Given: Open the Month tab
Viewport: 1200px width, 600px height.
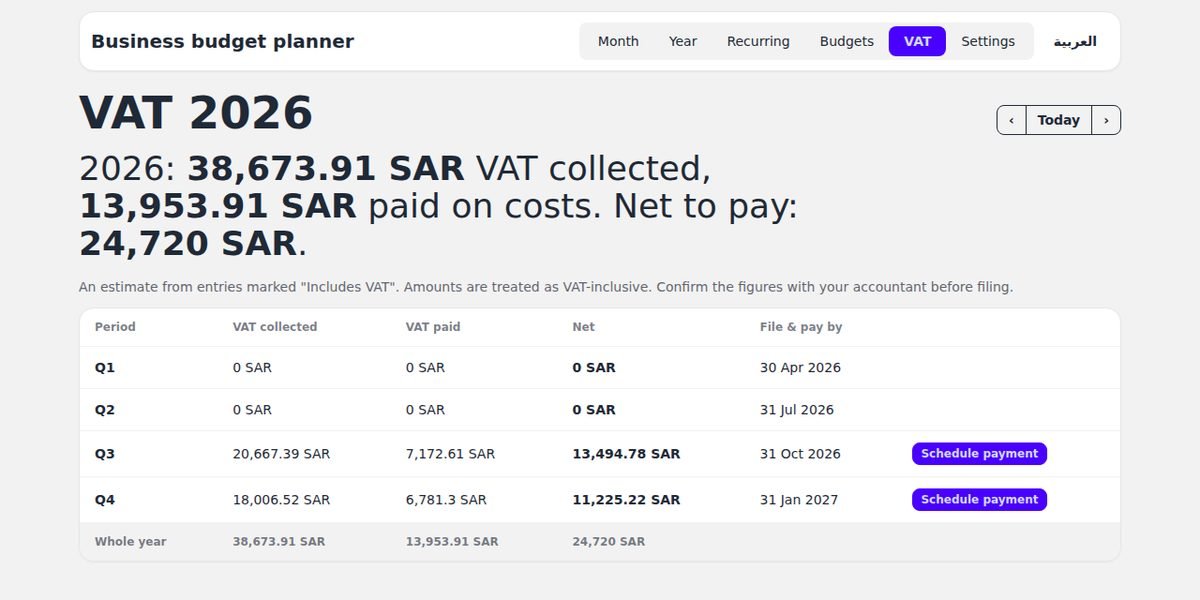Looking at the screenshot, I should coord(618,41).
